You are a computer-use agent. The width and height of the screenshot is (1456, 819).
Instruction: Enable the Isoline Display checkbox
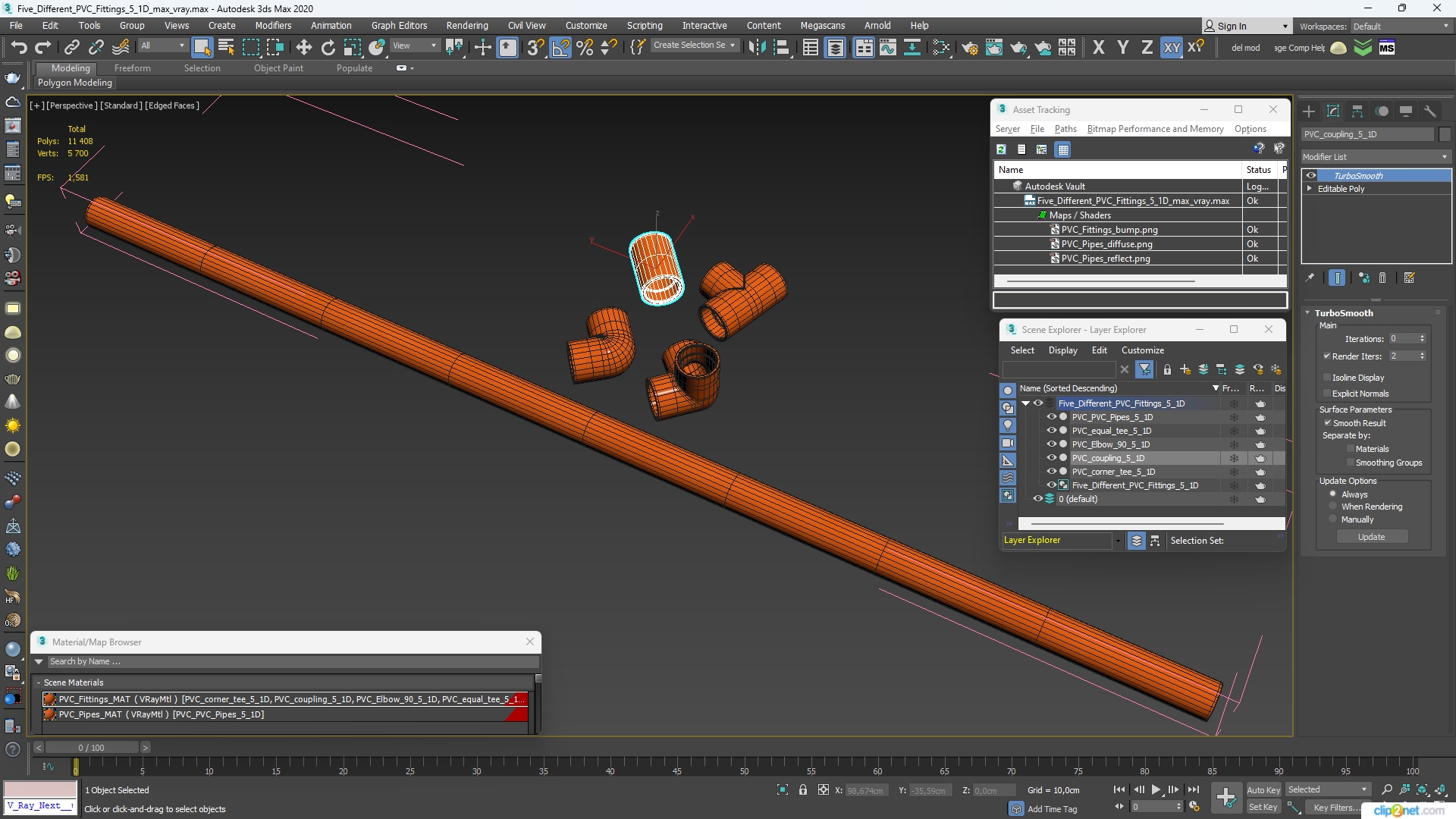click(1327, 377)
